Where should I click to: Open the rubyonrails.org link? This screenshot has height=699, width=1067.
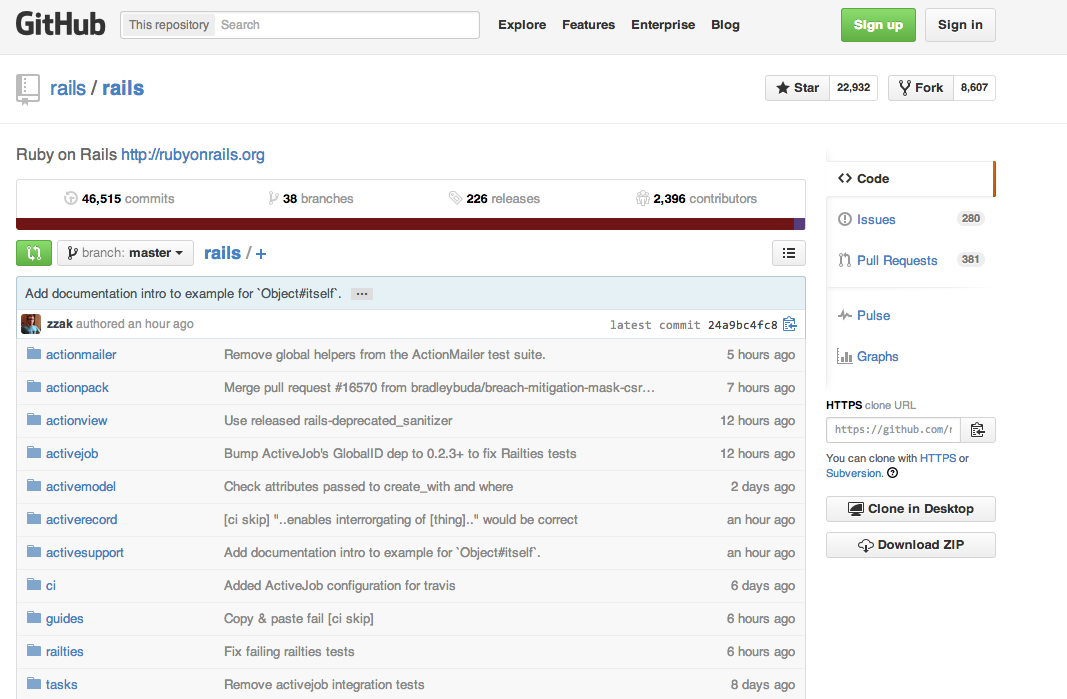tap(192, 155)
